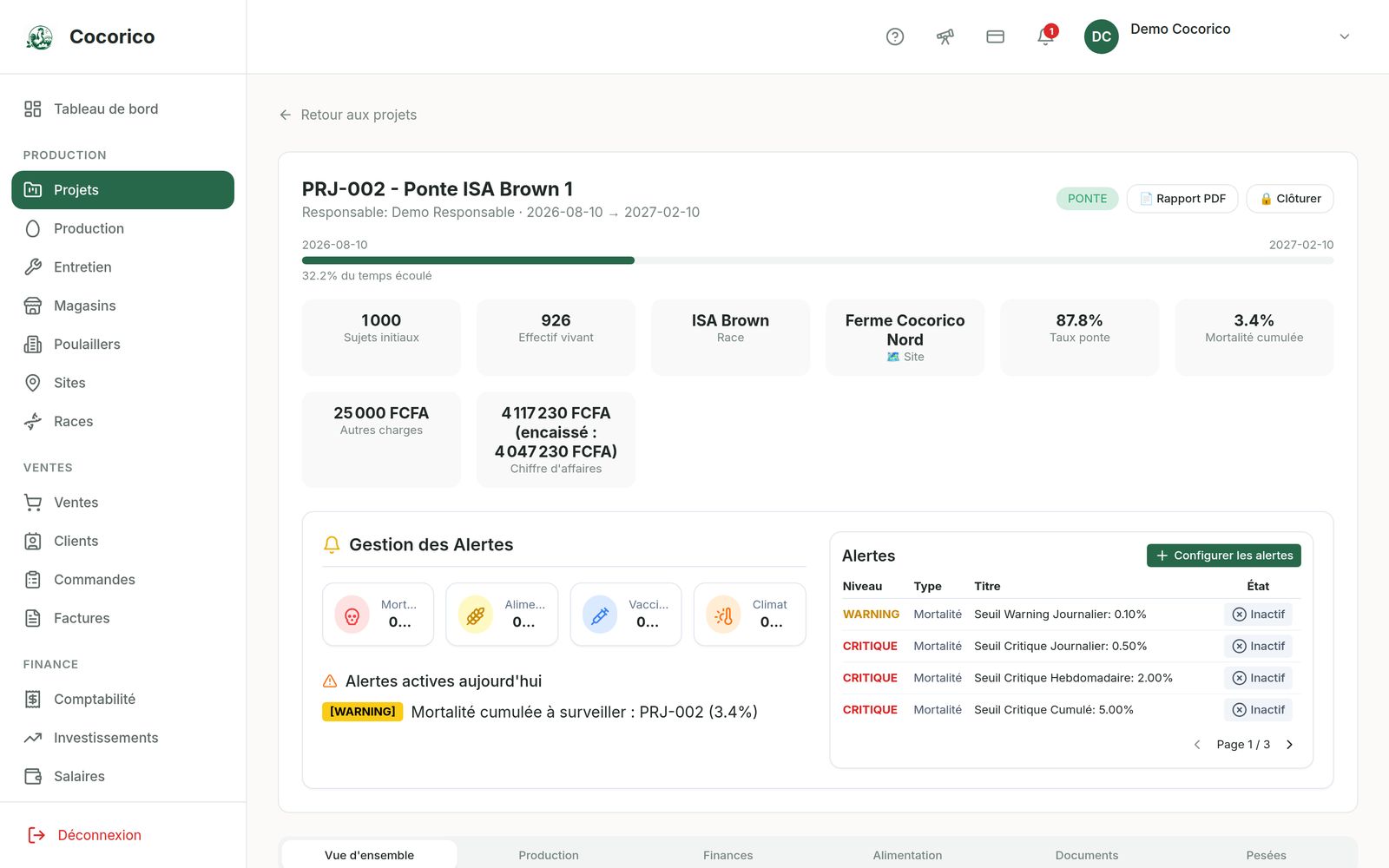Image resolution: width=1389 pixels, height=868 pixels.
Task: Open the help question mark icon
Action: pos(895,36)
